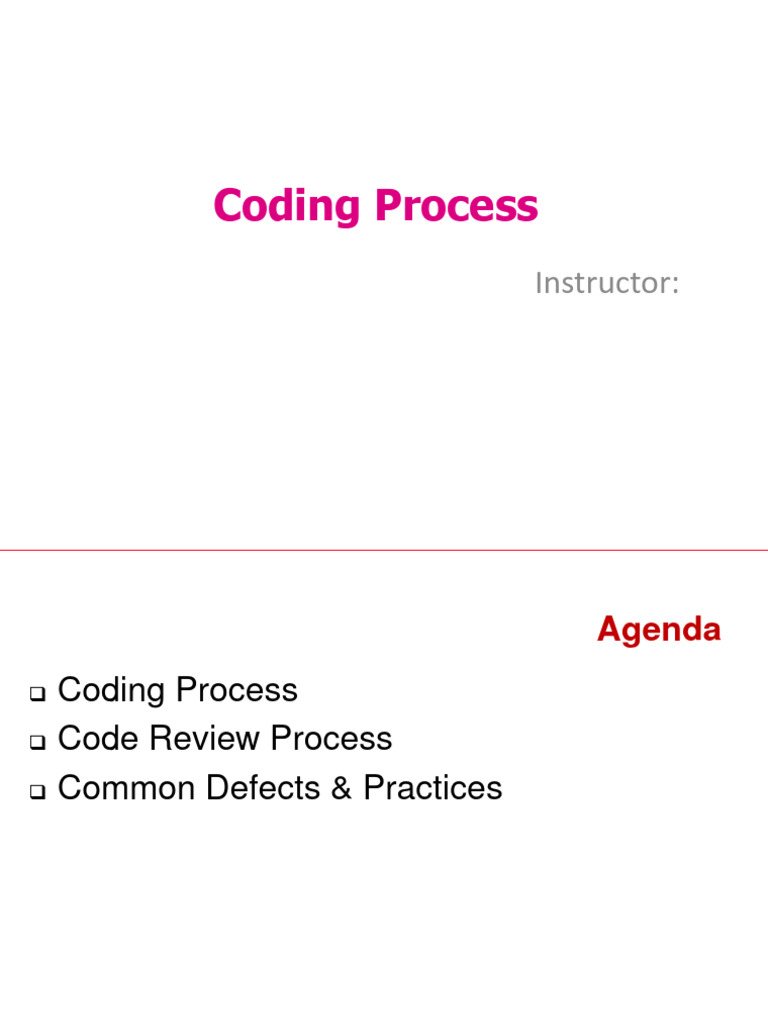Screen dimensions: 768x1024
Task: Click "Coding" in the first agenda item
Action: click(x=109, y=690)
